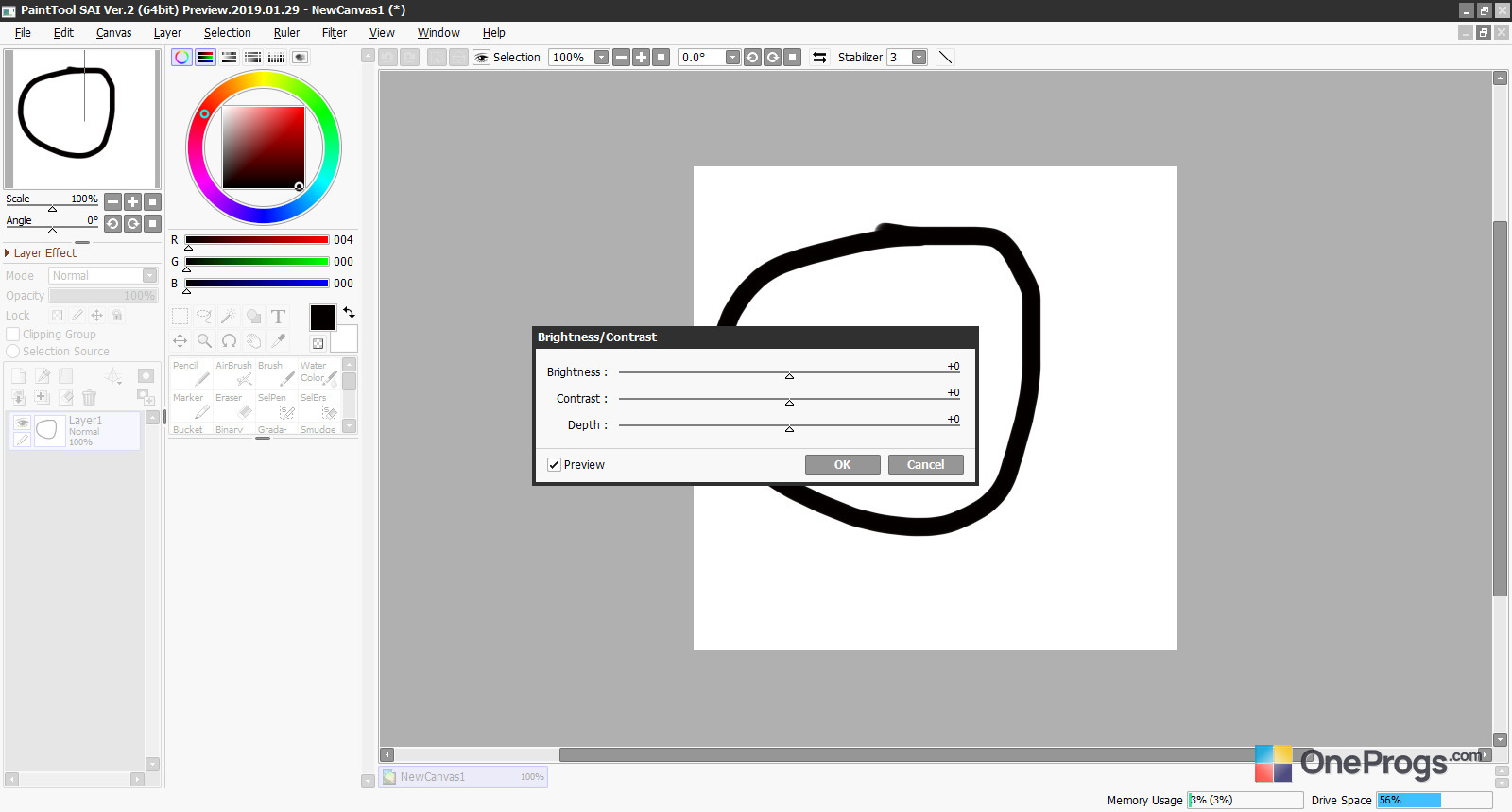Select the Hand tool
Screen dimensions: 1512x812
tap(253, 341)
